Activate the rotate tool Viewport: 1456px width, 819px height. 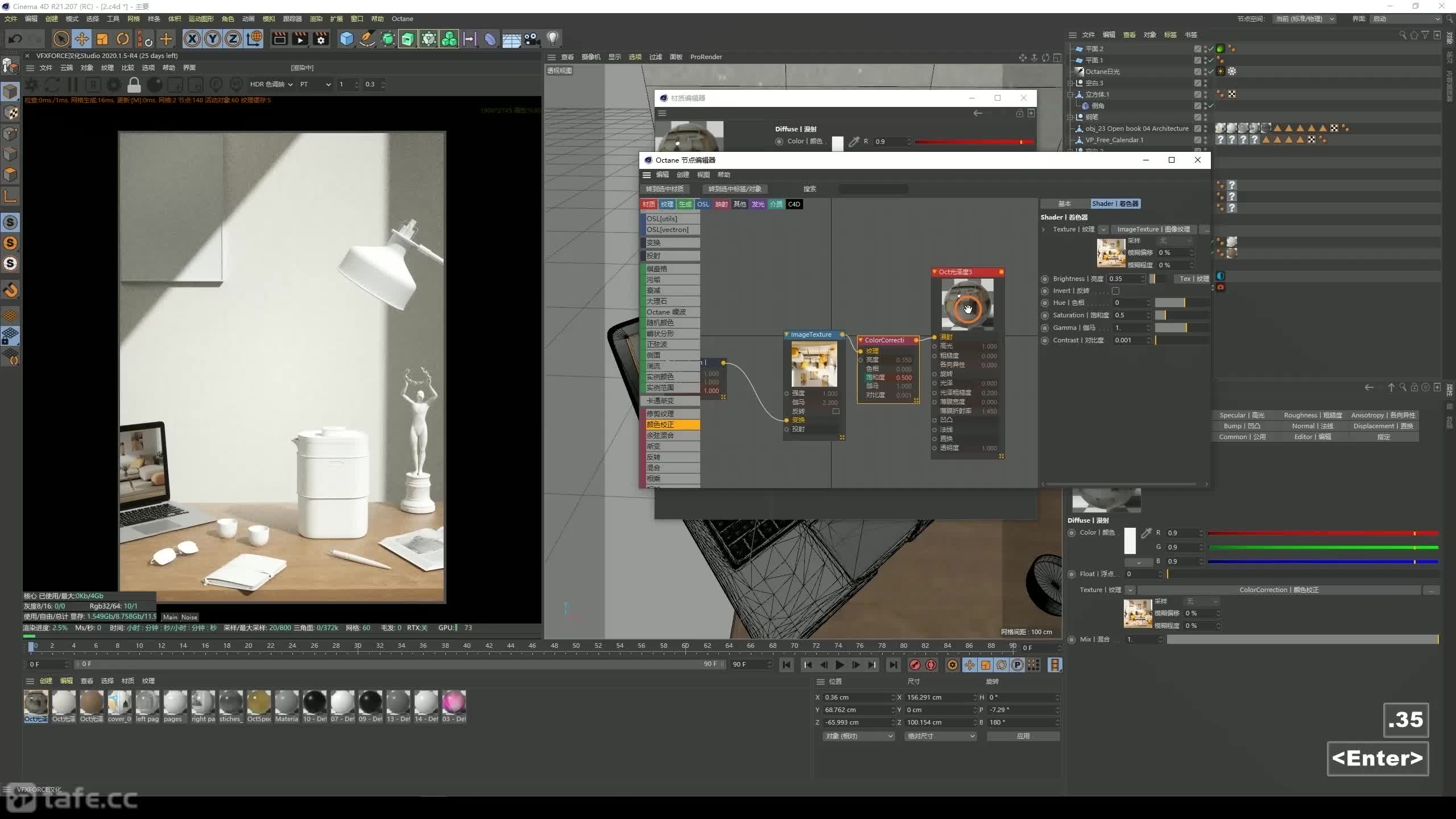[123, 39]
